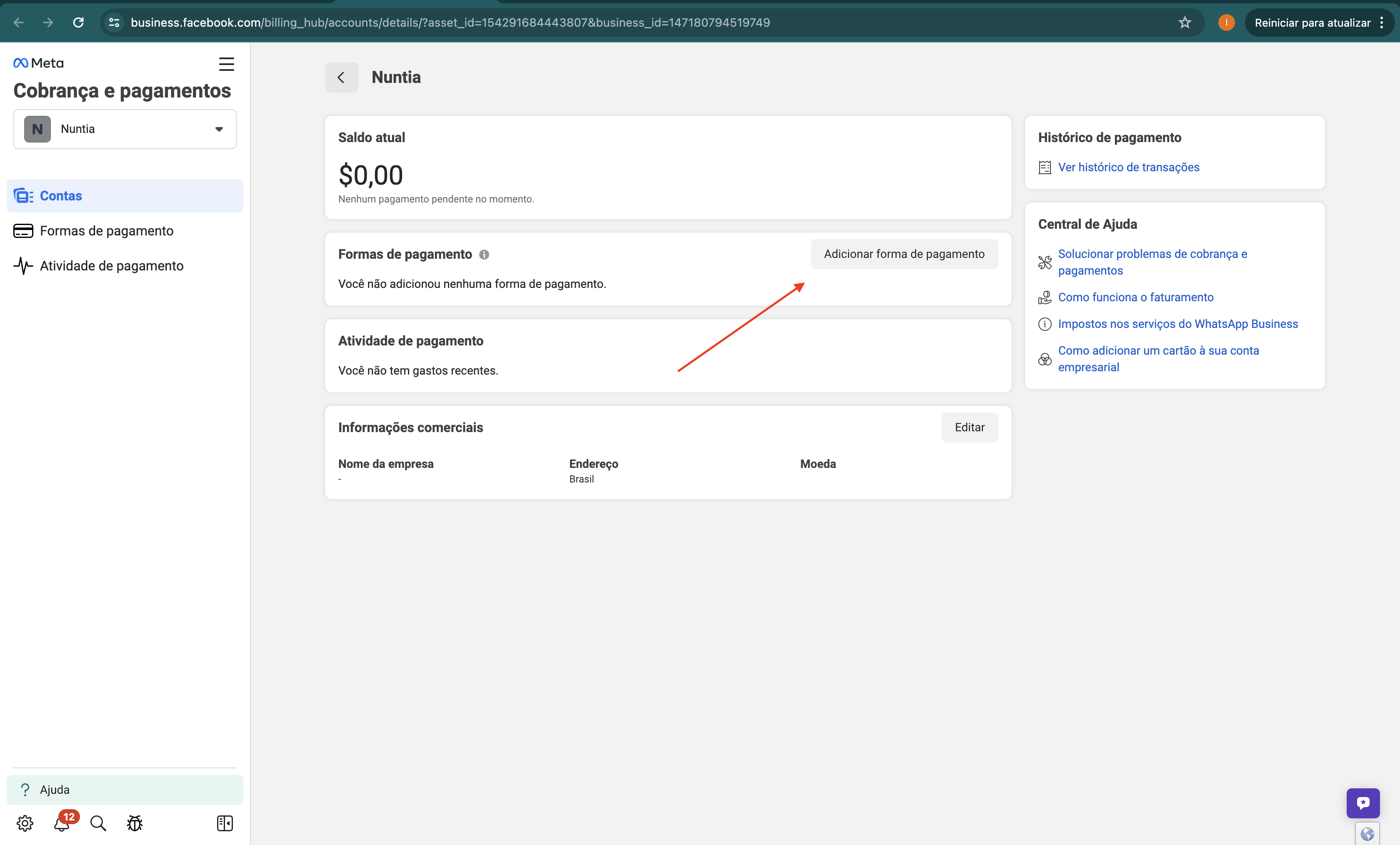Go back using the chevron beside Nuntia
This screenshot has height=845, width=1400.
[342, 77]
